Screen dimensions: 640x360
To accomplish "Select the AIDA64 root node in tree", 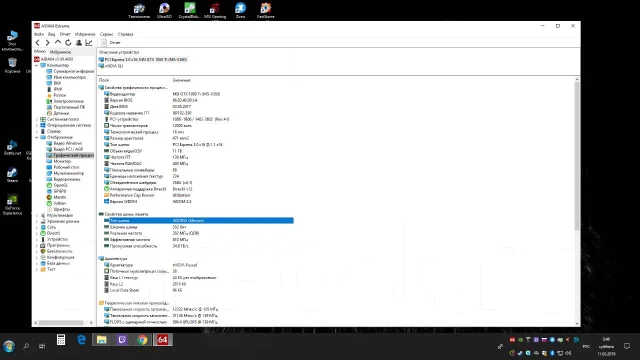I will coord(54,59).
